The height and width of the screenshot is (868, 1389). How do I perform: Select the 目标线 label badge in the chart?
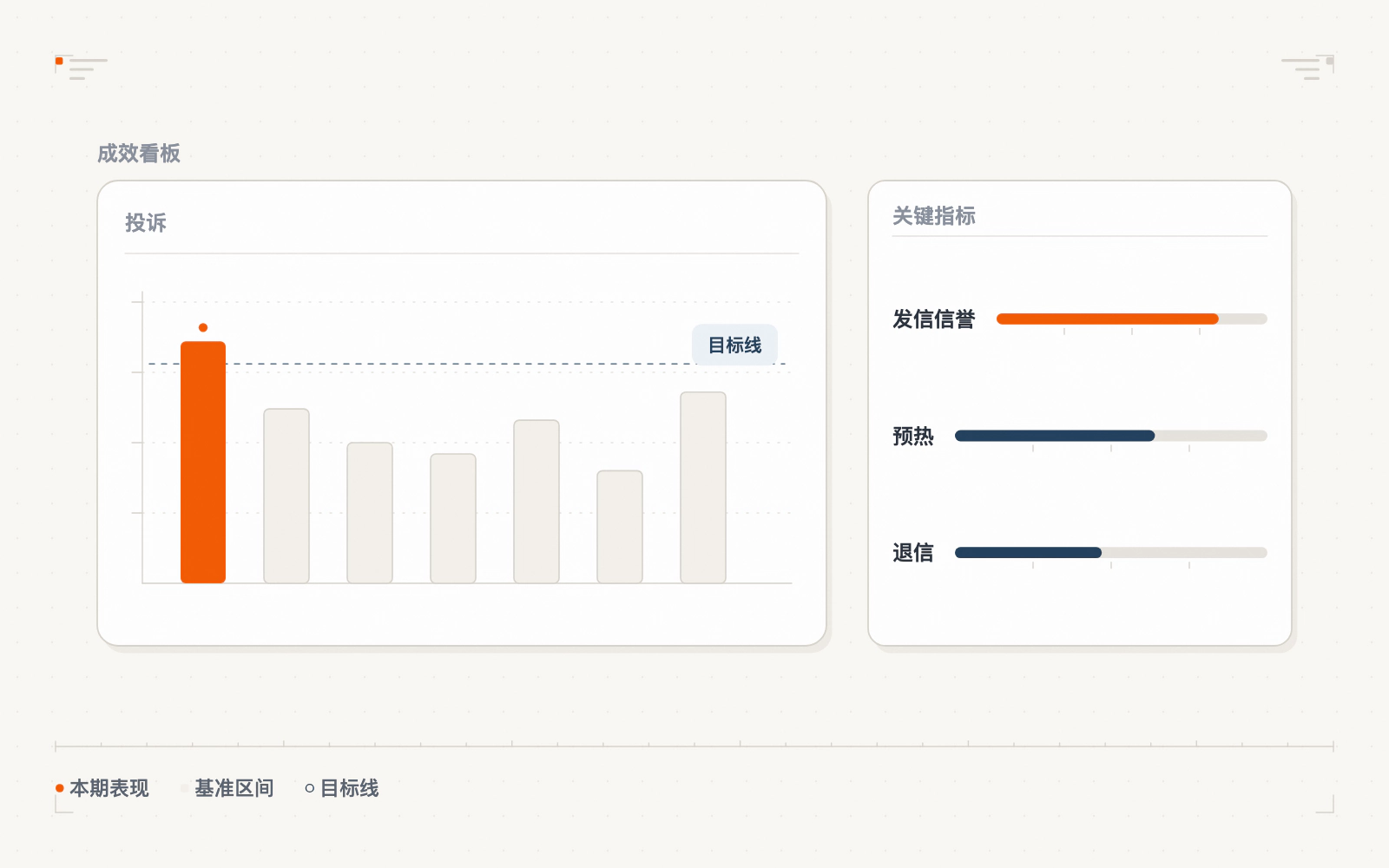coord(734,345)
